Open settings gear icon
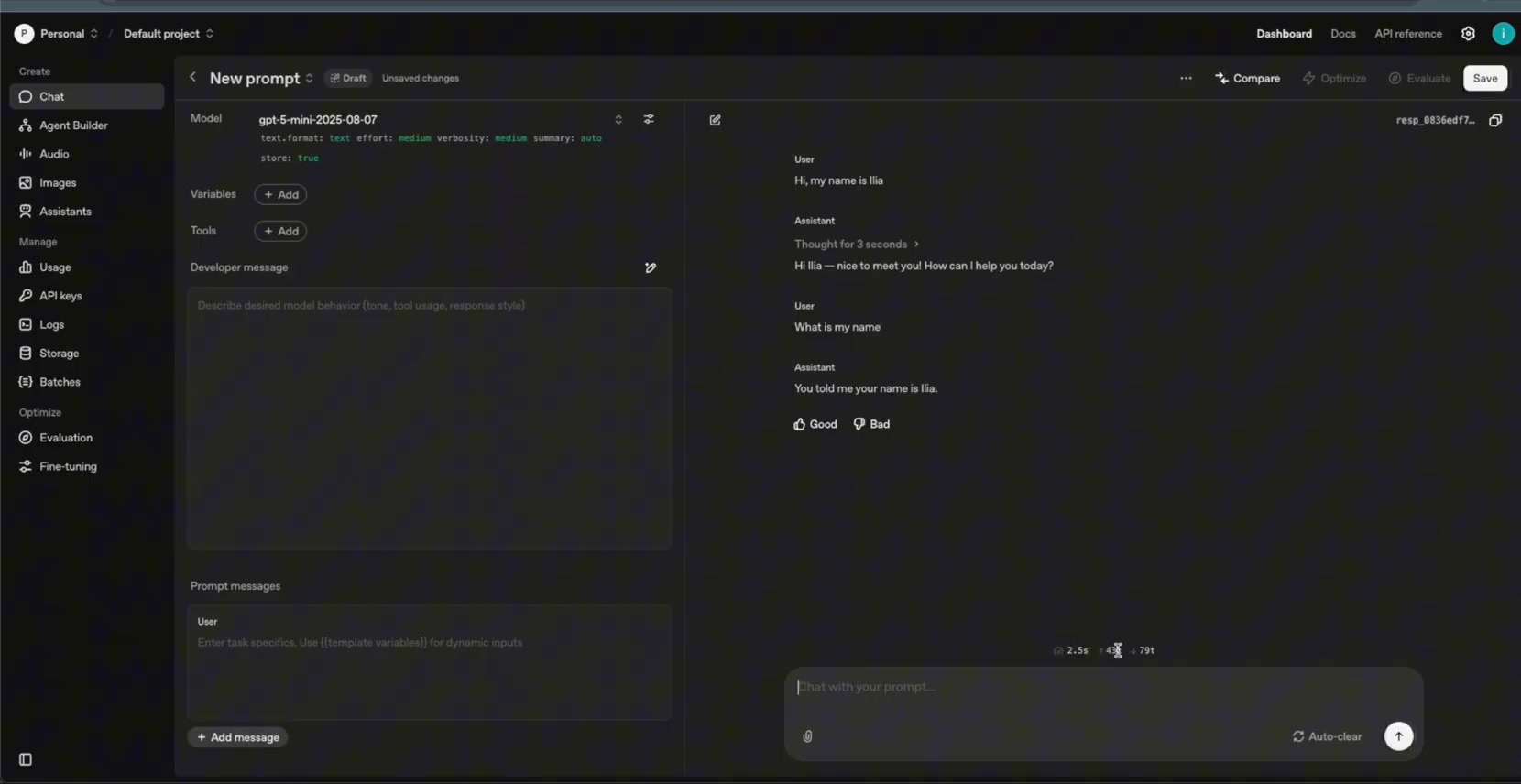 click(1468, 34)
